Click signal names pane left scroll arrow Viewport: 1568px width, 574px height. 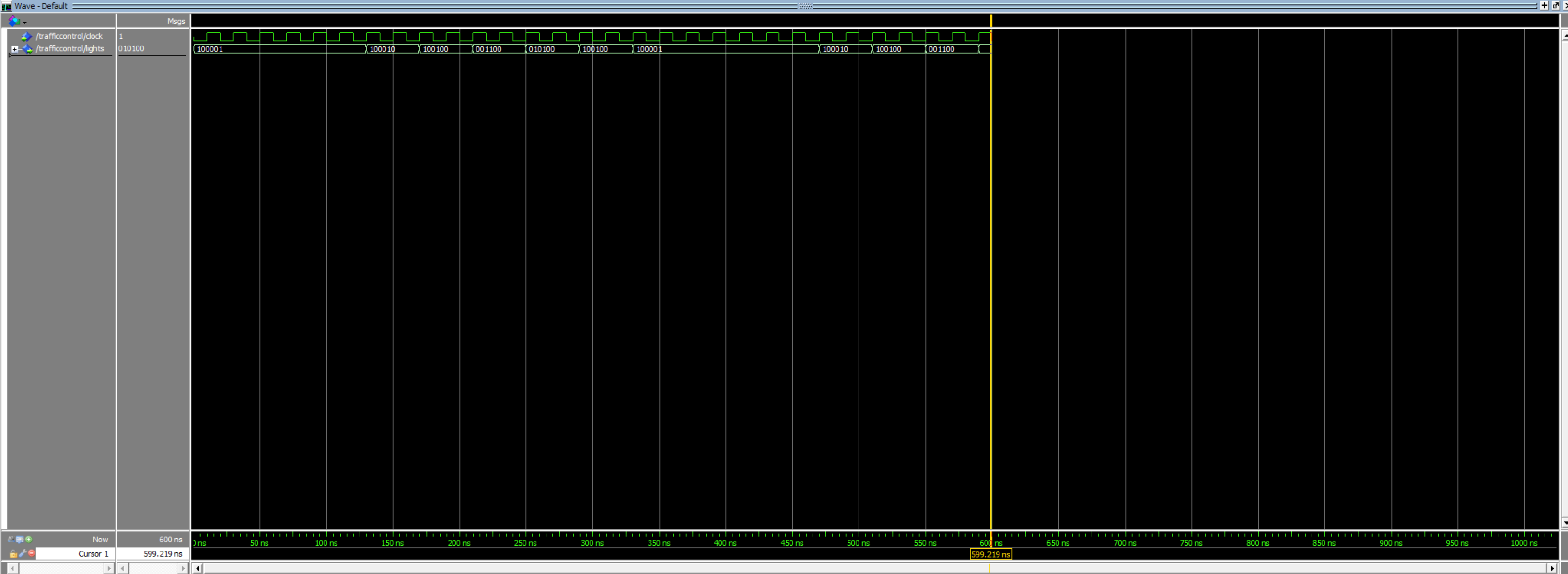[x=12, y=569]
